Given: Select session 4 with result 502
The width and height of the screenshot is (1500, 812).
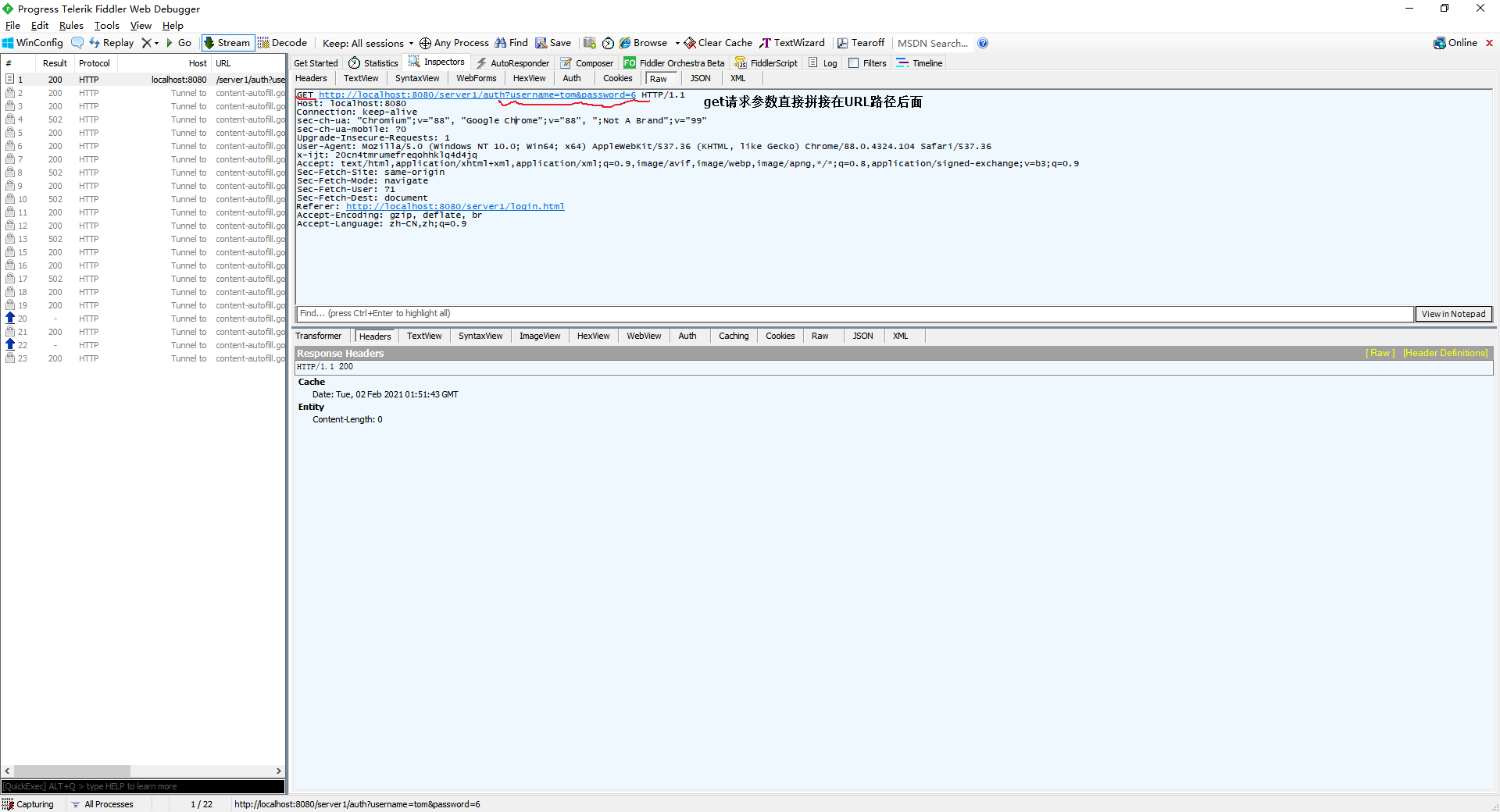Looking at the screenshot, I should point(144,119).
